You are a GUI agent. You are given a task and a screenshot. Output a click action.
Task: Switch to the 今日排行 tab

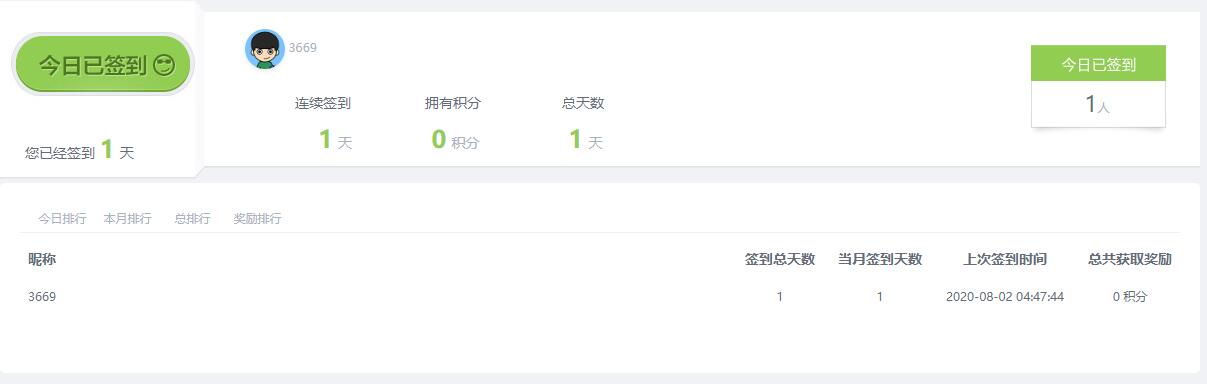[x=62, y=218]
